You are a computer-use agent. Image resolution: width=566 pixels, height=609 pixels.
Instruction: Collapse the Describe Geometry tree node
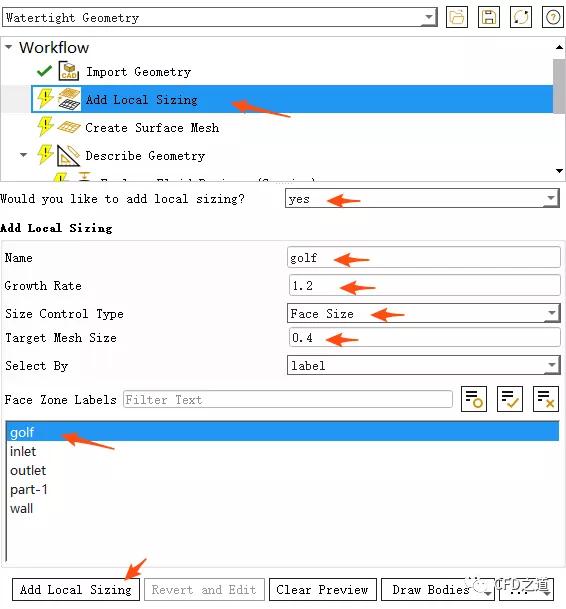tap(23, 155)
